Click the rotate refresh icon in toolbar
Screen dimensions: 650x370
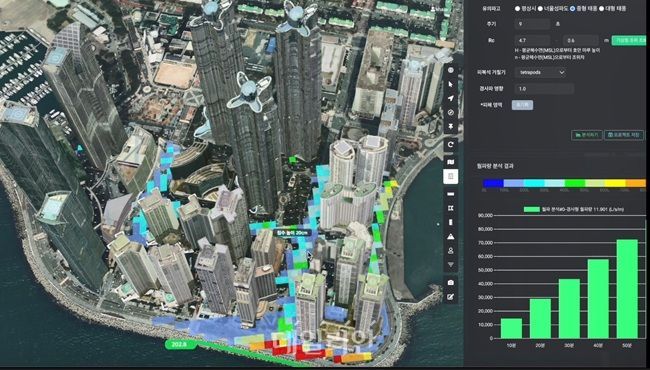tap(451, 145)
